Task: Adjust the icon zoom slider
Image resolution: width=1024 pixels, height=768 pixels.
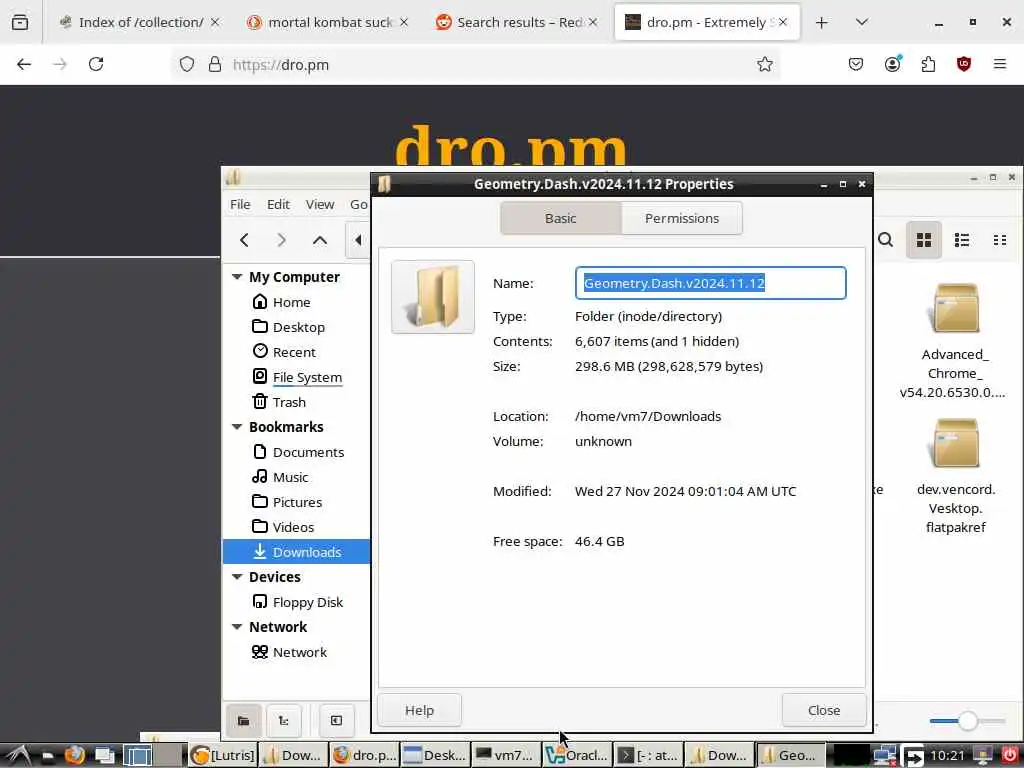Action: (x=967, y=721)
